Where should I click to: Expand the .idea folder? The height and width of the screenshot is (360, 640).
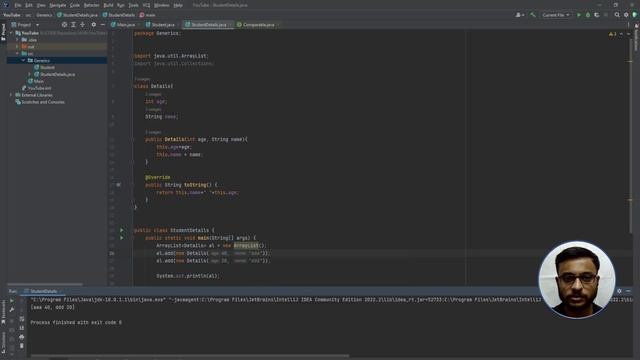pyautogui.click(x=17, y=40)
